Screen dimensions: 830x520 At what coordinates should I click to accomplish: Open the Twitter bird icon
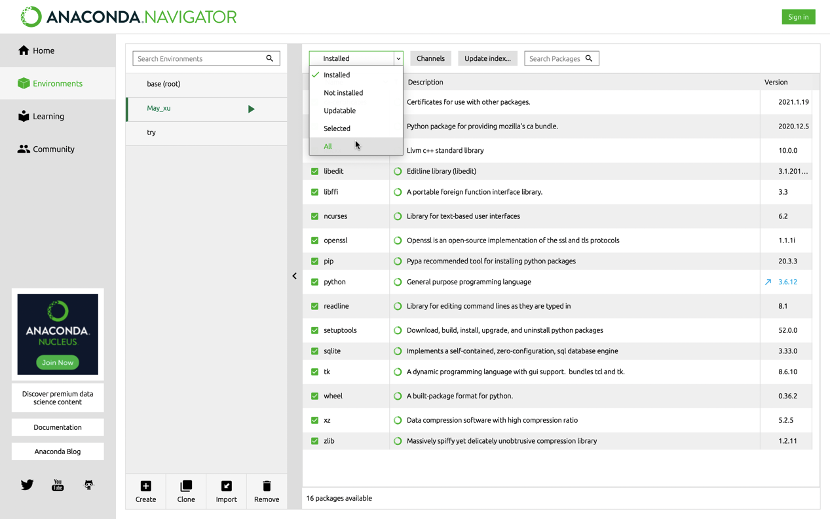[x=27, y=485]
